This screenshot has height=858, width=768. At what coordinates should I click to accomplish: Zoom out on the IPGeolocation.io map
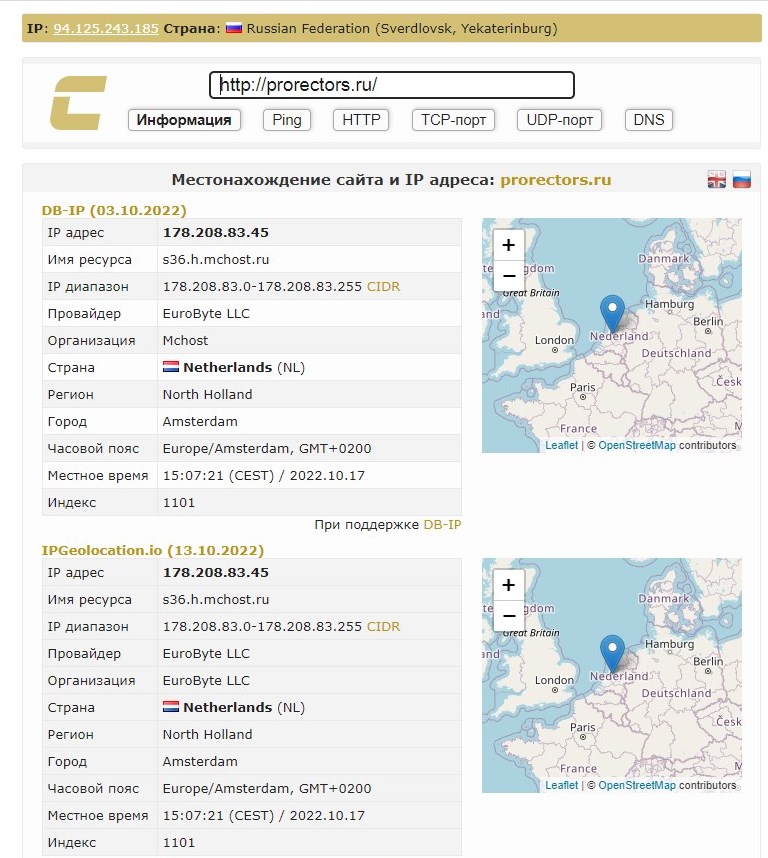(509, 616)
